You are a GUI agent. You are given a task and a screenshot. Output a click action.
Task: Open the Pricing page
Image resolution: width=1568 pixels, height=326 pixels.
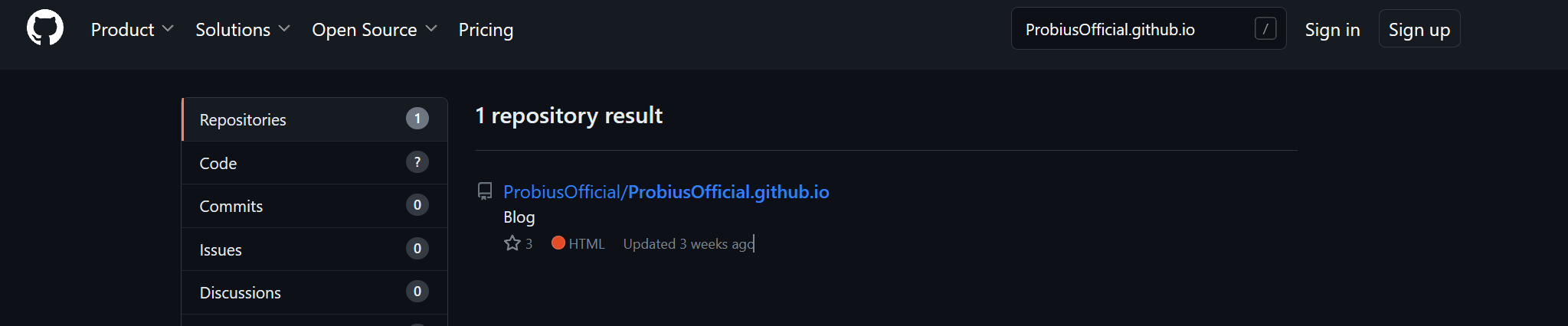486,29
